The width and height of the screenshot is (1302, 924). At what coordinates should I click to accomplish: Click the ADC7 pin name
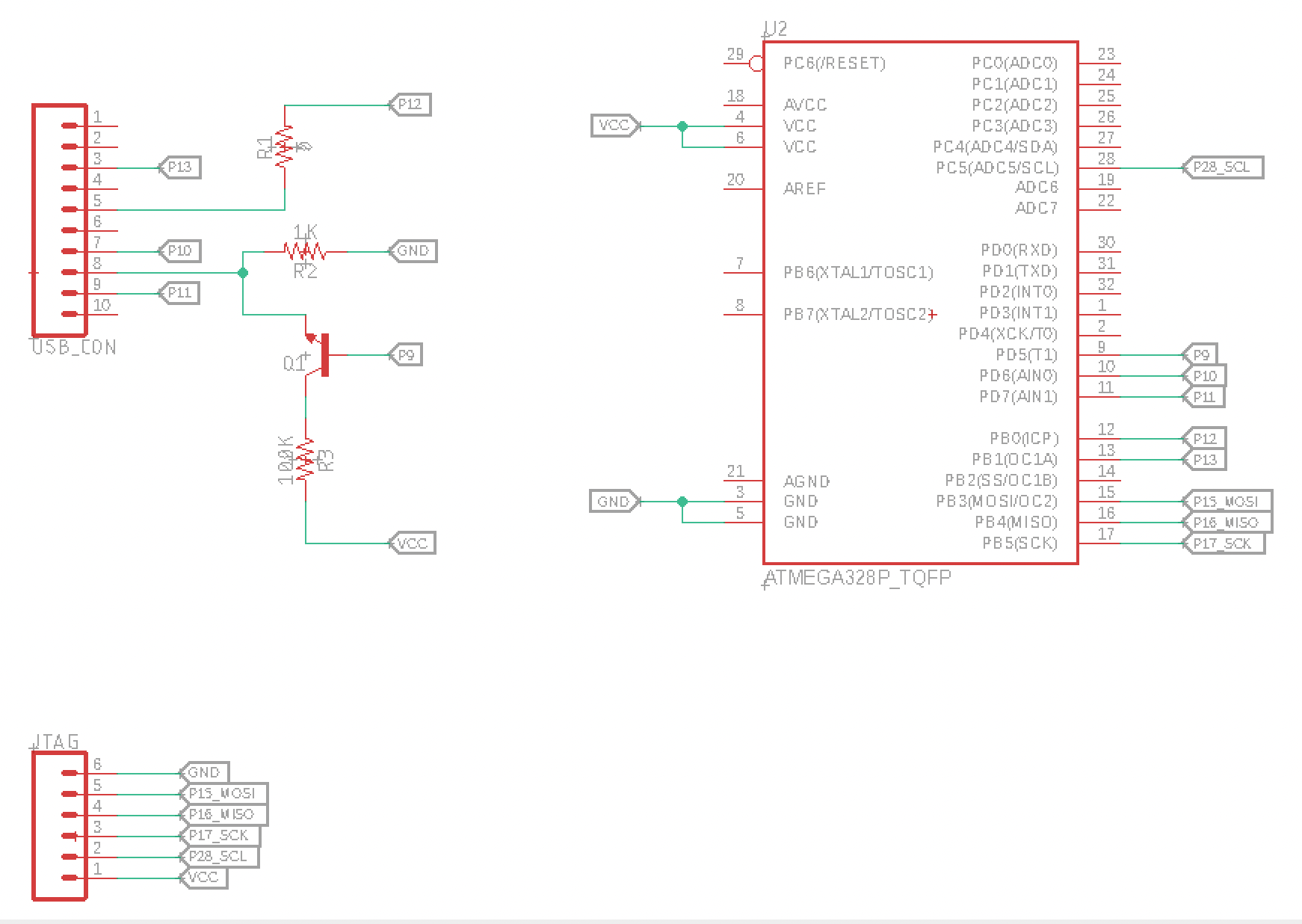(1037, 209)
